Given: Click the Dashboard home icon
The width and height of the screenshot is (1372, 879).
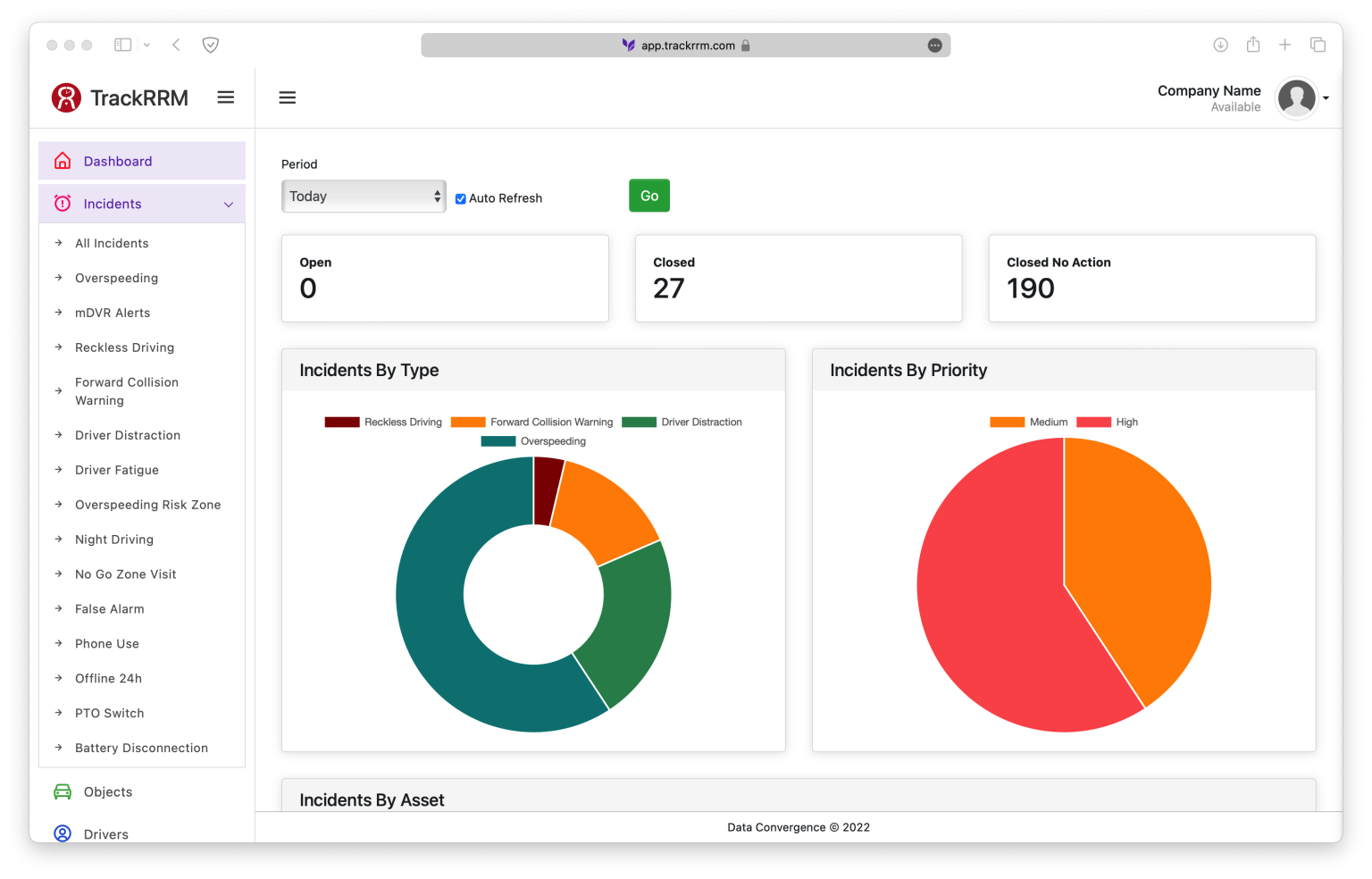Looking at the screenshot, I should click(63, 161).
